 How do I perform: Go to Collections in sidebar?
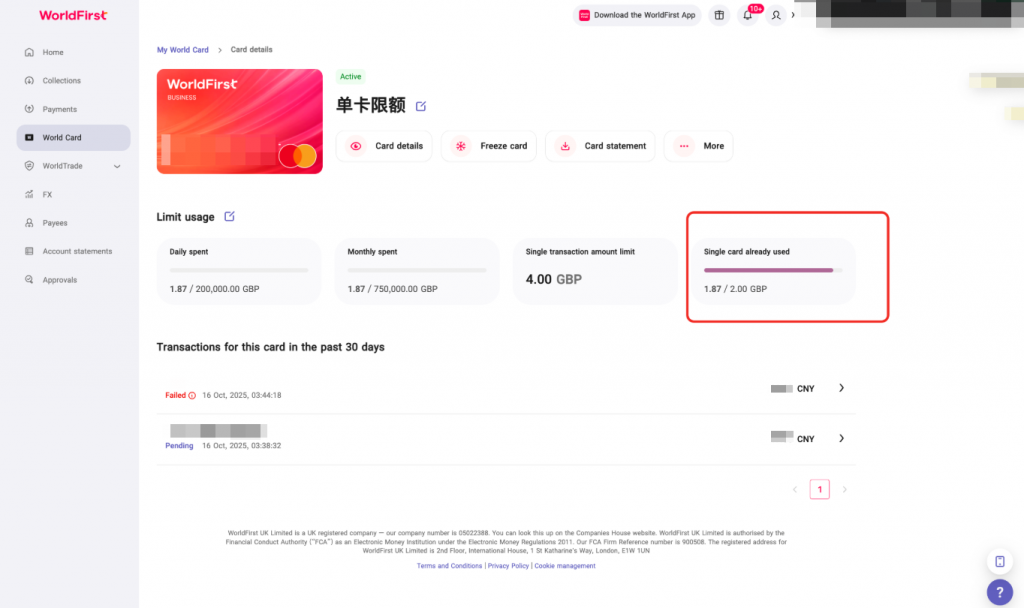(x=61, y=80)
